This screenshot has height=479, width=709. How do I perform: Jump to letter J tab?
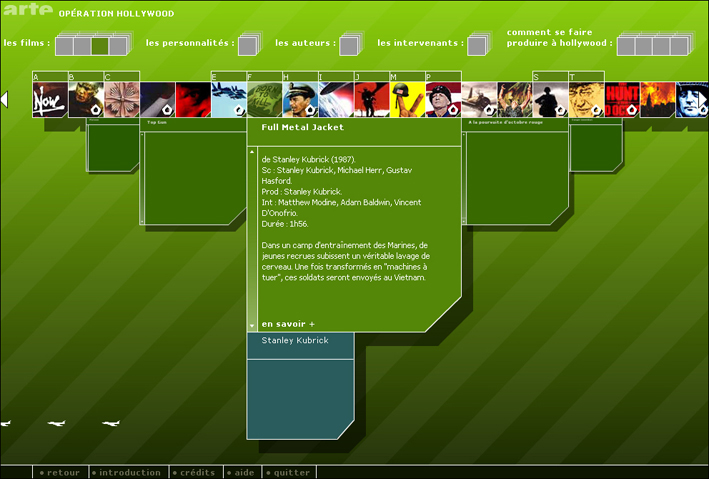pyautogui.click(x=372, y=76)
